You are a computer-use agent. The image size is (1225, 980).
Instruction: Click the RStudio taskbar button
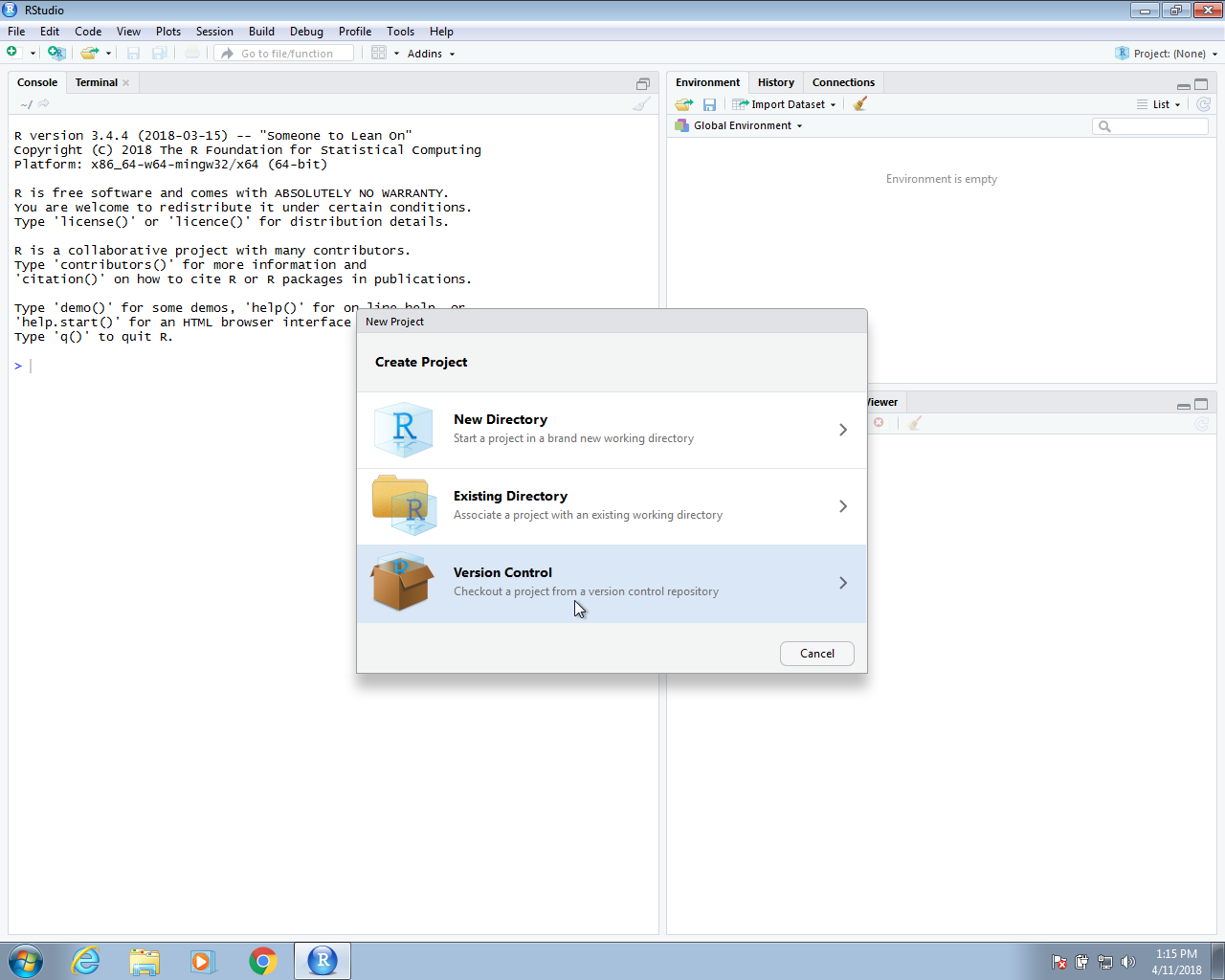(x=323, y=961)
